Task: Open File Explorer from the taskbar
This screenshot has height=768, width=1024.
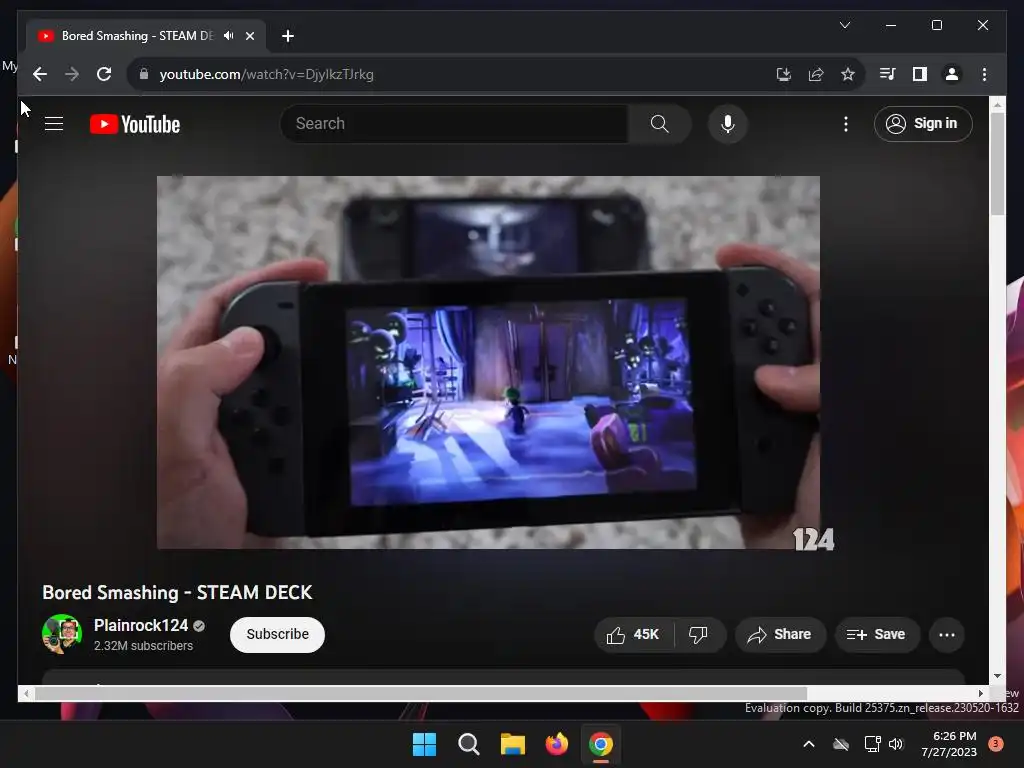Action: click(513, 744)
